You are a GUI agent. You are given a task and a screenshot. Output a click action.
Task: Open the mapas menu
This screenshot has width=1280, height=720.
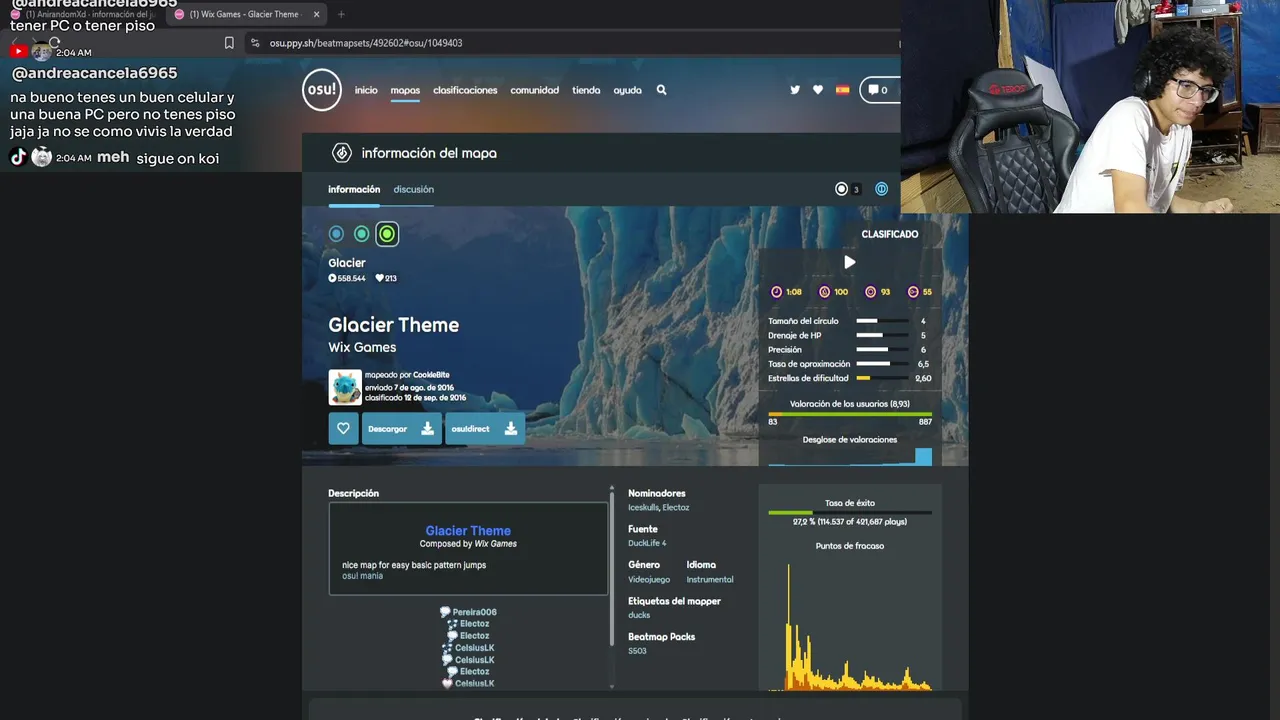tap(405, 90)
